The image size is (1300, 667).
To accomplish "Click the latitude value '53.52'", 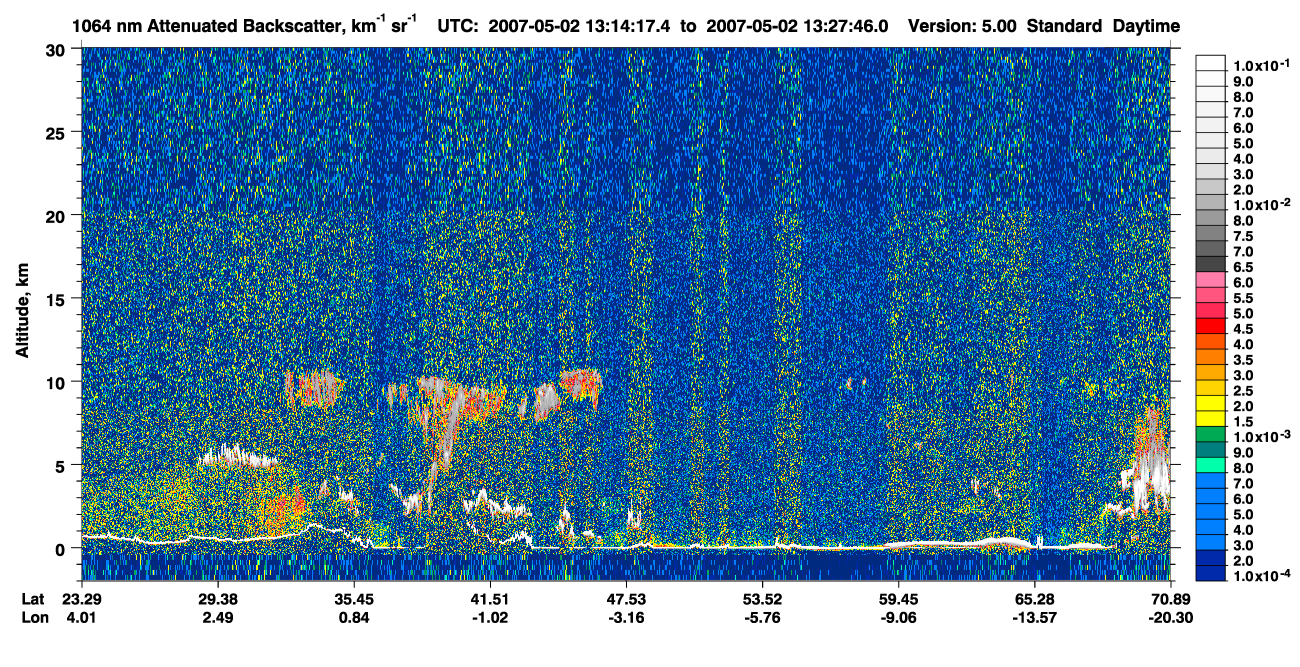I will point(761,599).
